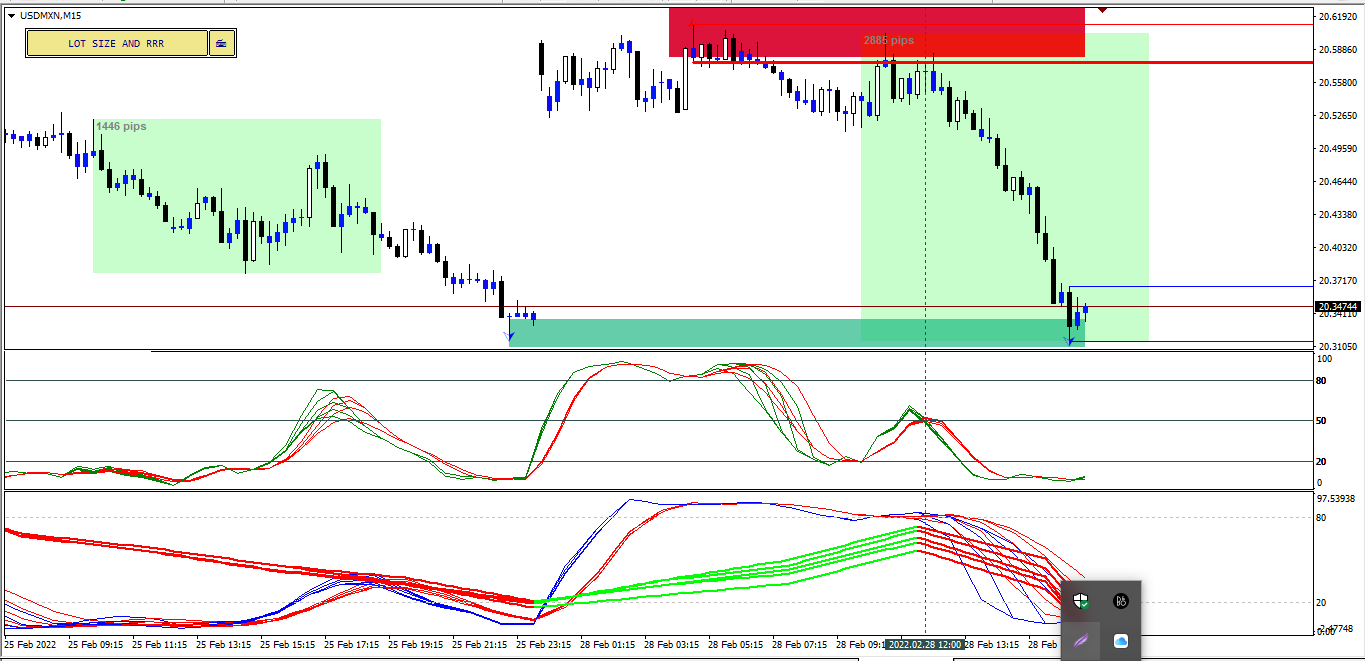This screenshot has height=661, width=1365.
Task: Click the red chart shift triangle at top
Action: [x=1101, y=9]
